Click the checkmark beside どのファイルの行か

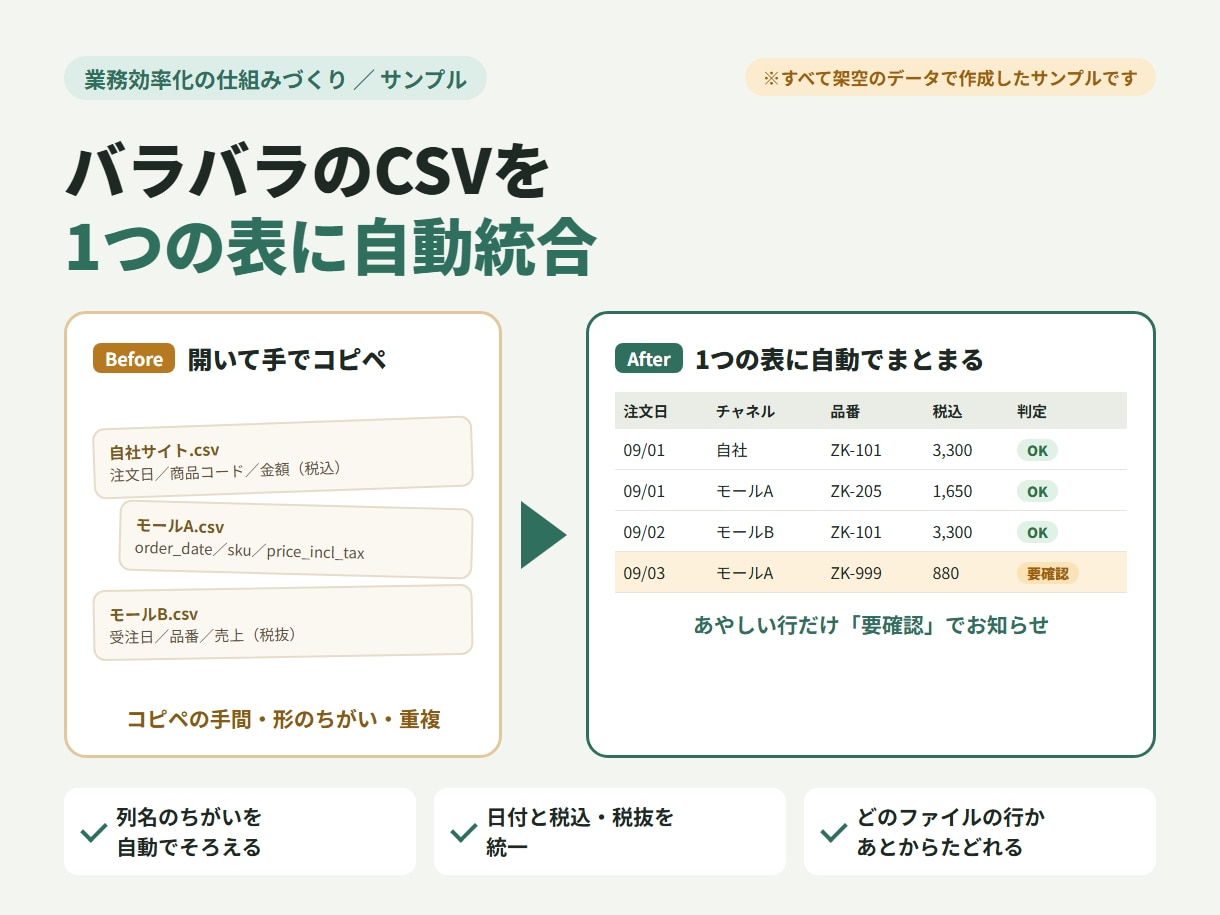pos(834,832)
